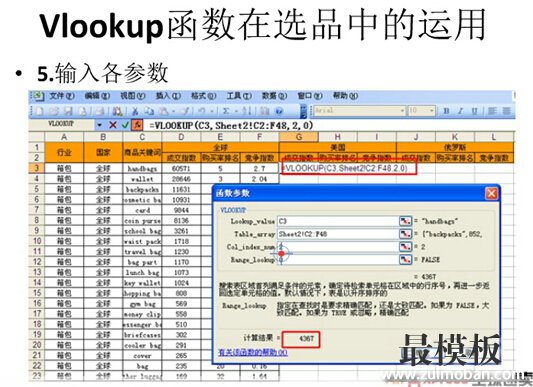
Task: Click the Range_lookup input field
Action: (x=338, y=260)
